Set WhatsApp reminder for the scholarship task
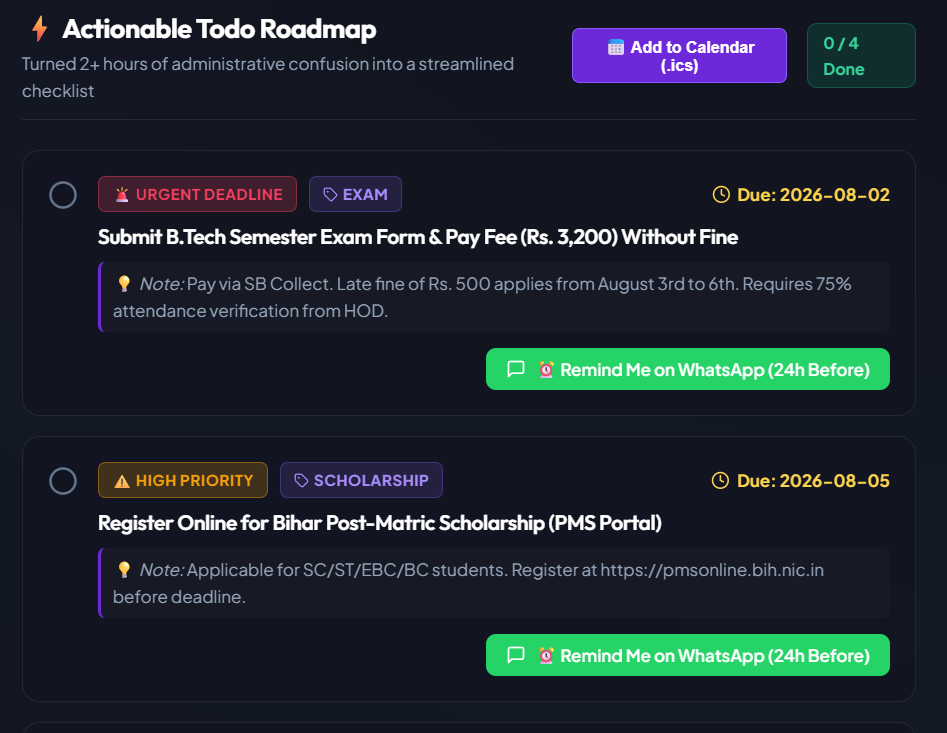947x733 pixels. 687,655
